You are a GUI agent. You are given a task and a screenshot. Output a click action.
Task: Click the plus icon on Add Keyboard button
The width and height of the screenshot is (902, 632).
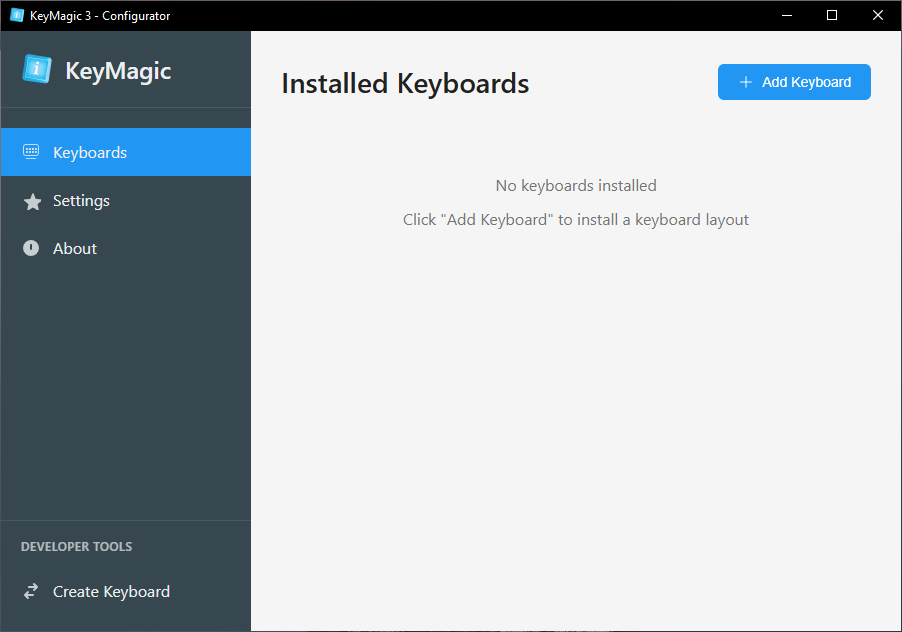click(x=746, y=82)
